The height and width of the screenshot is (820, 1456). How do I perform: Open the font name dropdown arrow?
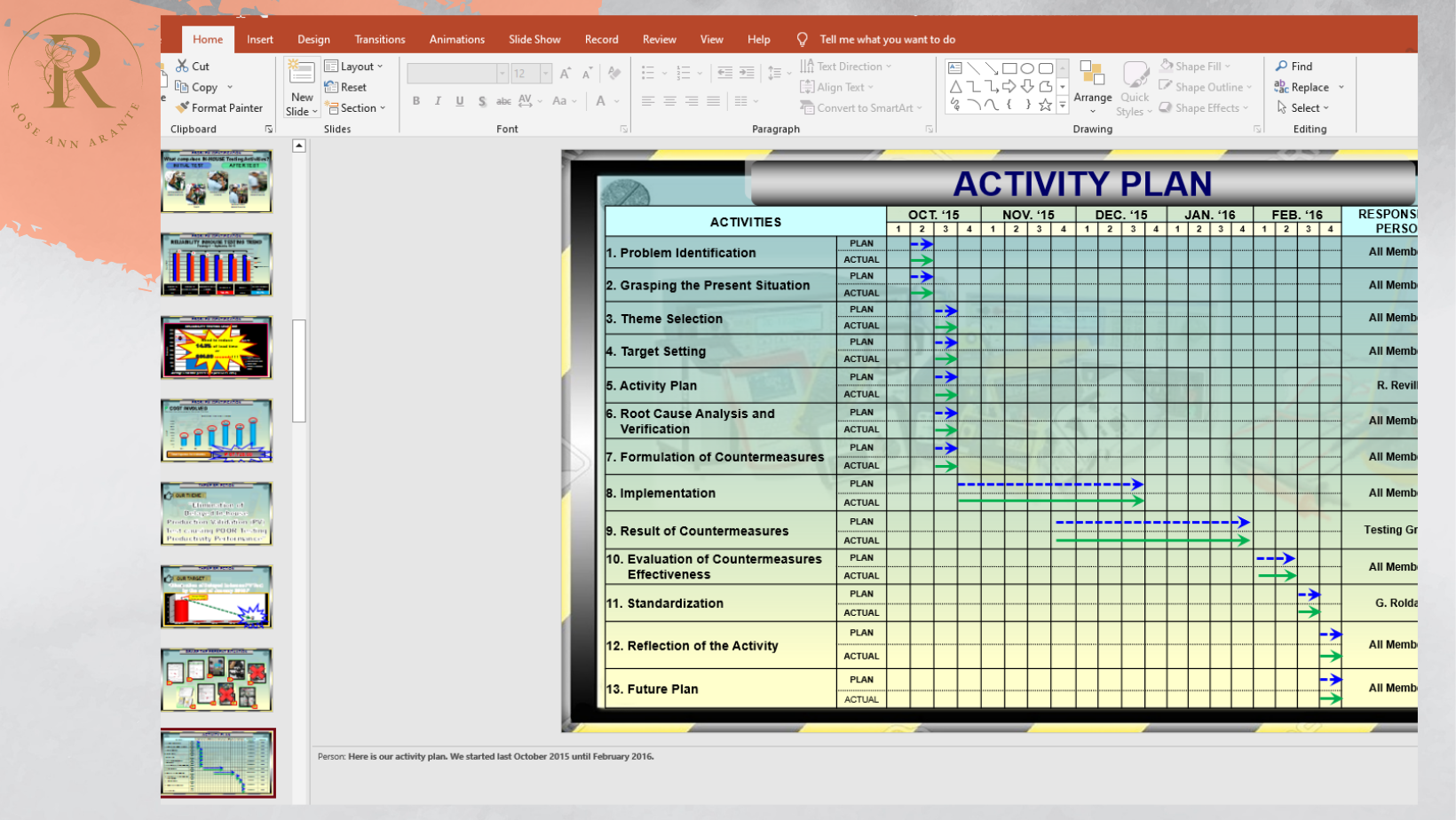pyautogui.click(x=502, y=74)
